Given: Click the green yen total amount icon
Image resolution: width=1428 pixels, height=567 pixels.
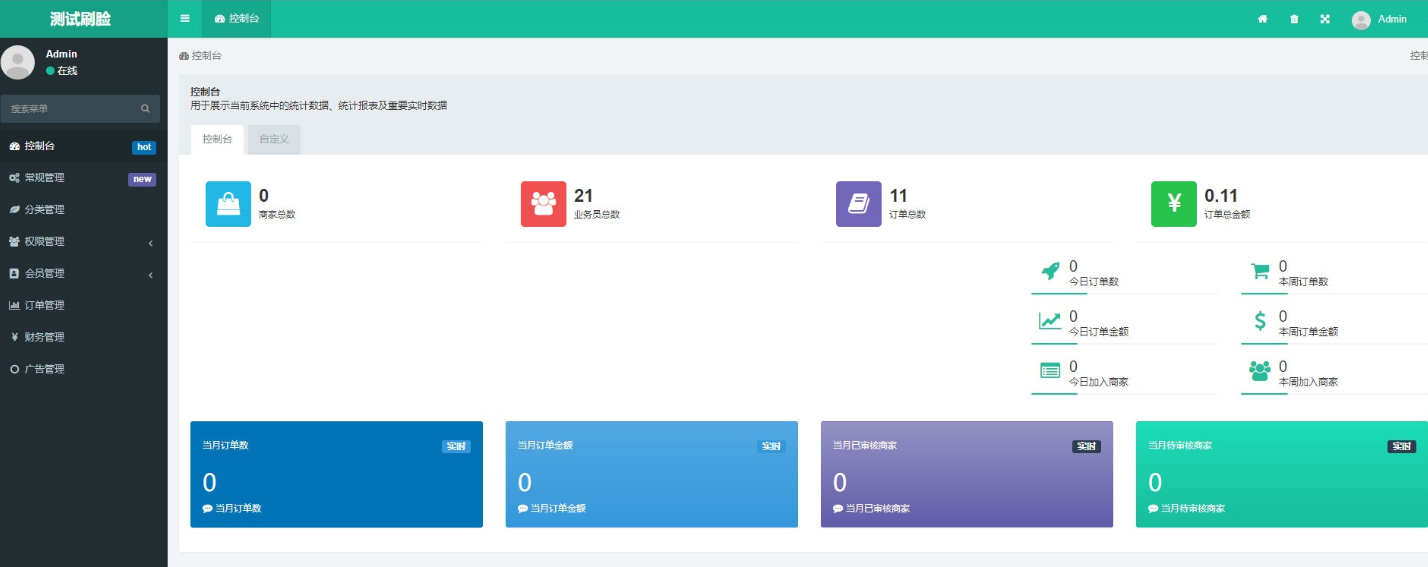Looking at the screenshot, I should click(1173, 204).
